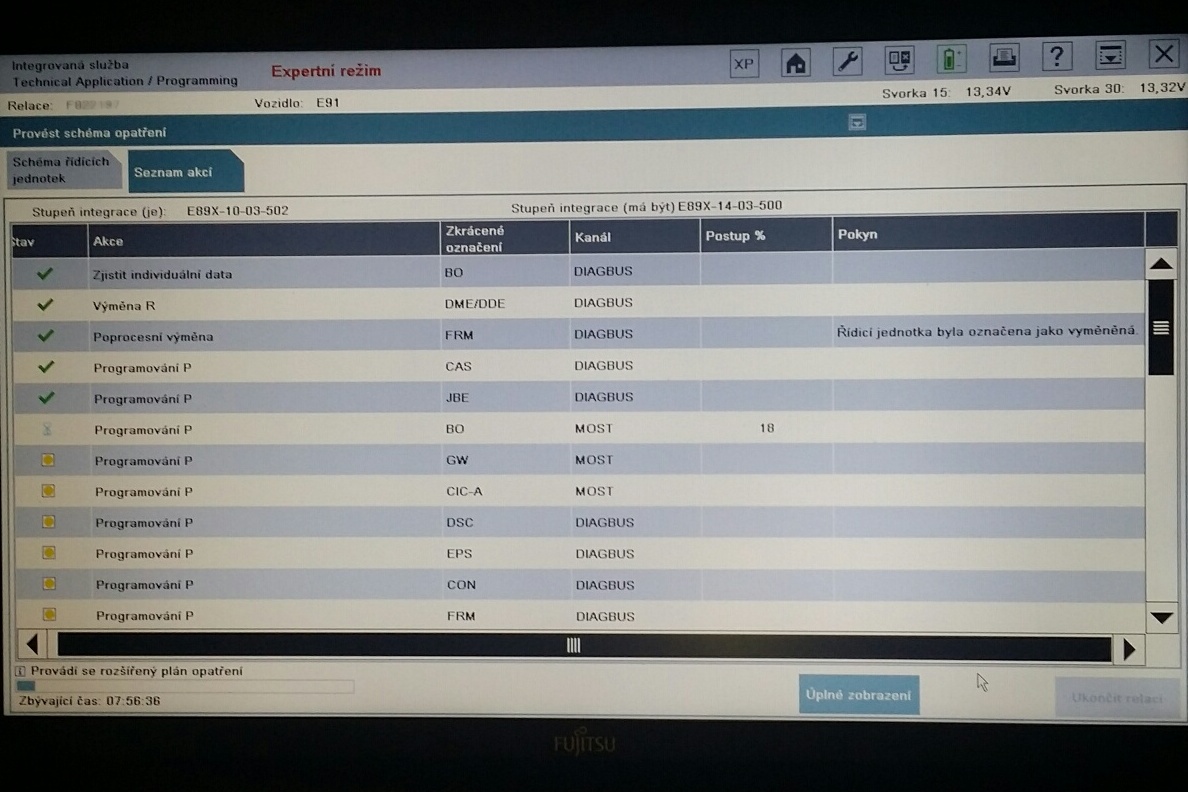Click the control unit swap icon
This screenshot has width=1188, height=792.
pos(899,61)
